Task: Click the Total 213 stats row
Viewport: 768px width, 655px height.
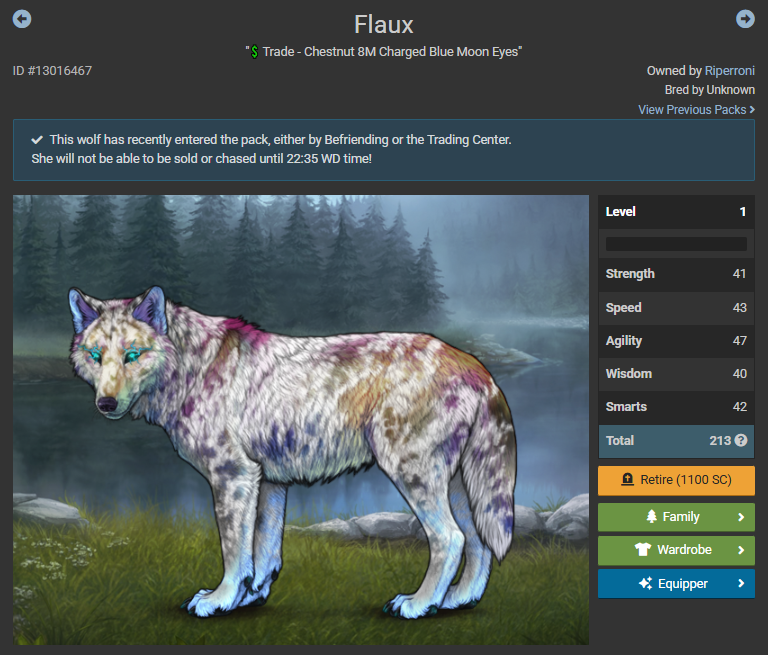Action: [x=676, y=441]
